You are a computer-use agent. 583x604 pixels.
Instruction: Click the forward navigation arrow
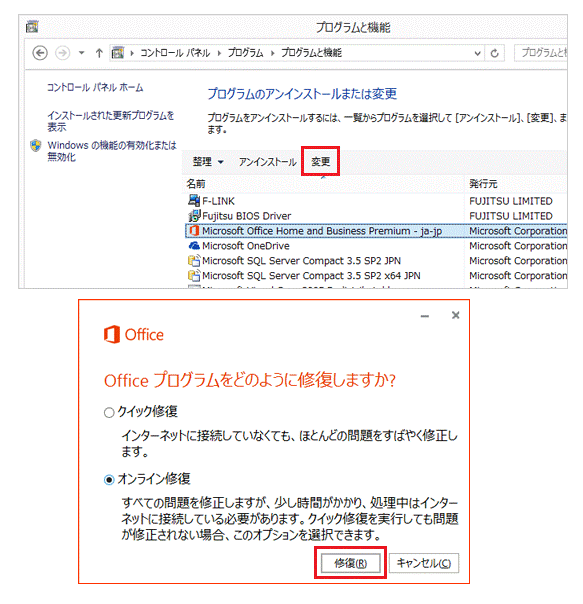(x=62, y=53)
